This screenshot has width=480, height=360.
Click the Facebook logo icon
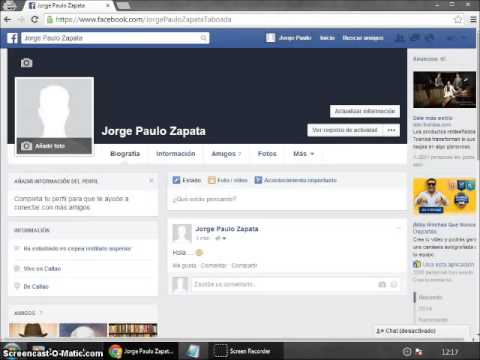coord(13,38)
